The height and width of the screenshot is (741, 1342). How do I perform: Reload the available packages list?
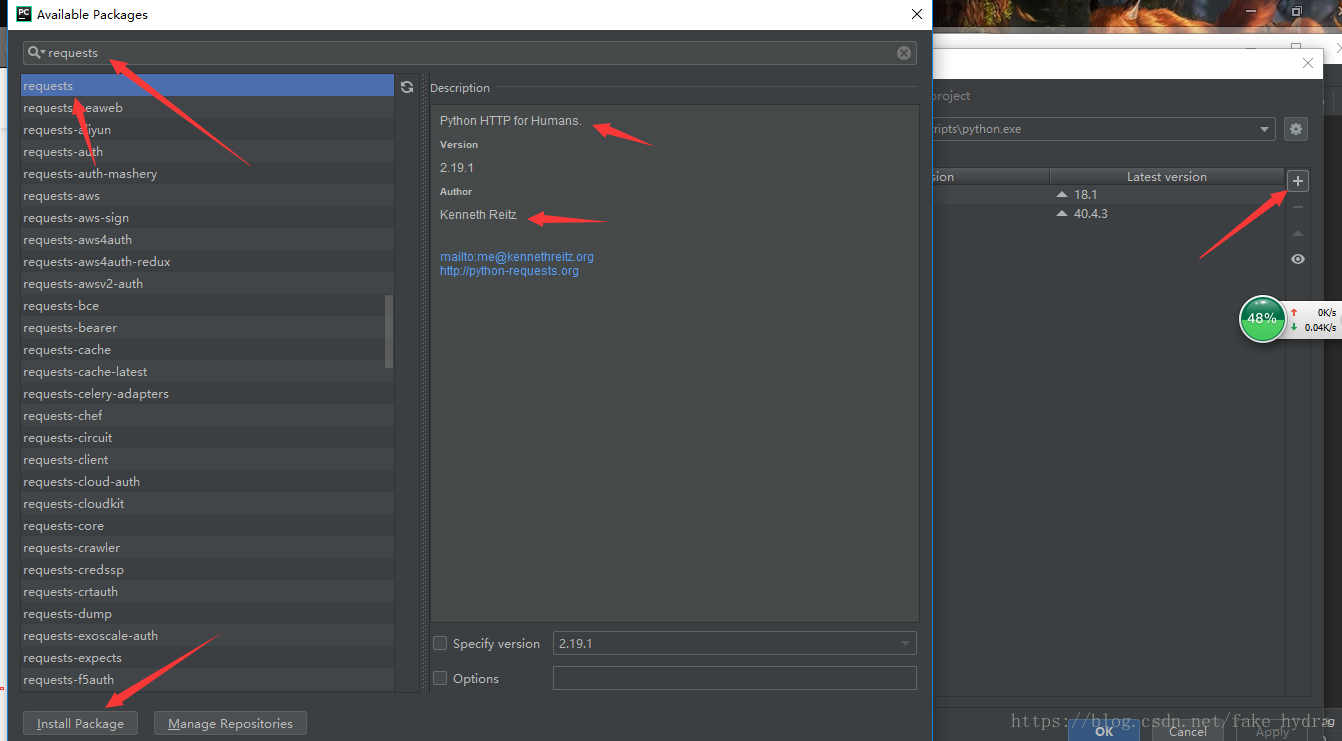tap(407, 87)
